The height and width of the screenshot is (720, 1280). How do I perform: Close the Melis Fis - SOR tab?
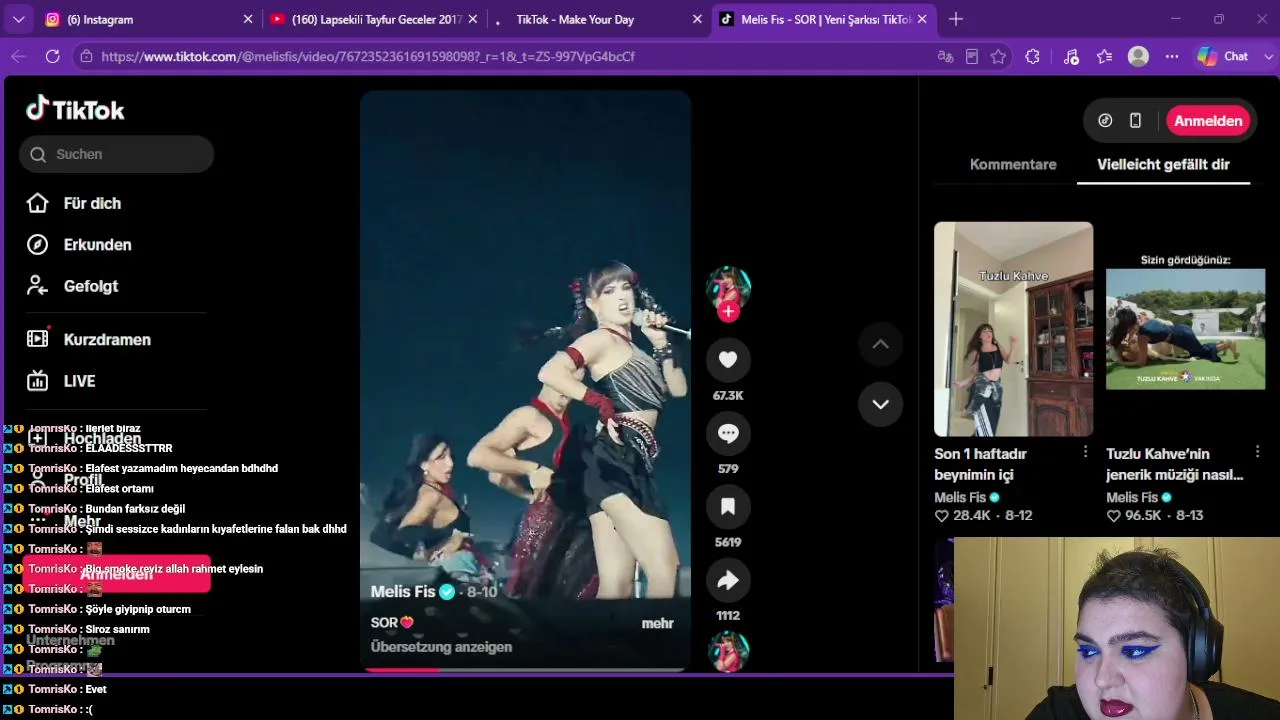pos(923,19)
